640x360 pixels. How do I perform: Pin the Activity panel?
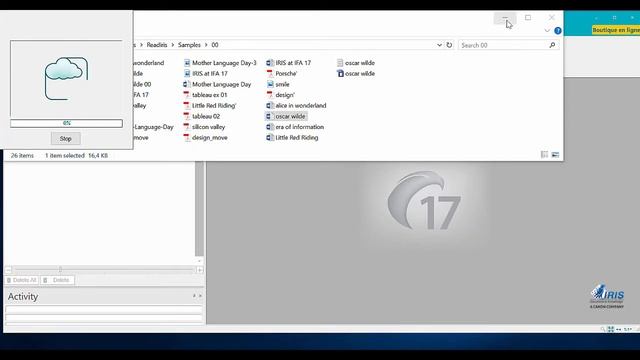(x=194, y=296)
